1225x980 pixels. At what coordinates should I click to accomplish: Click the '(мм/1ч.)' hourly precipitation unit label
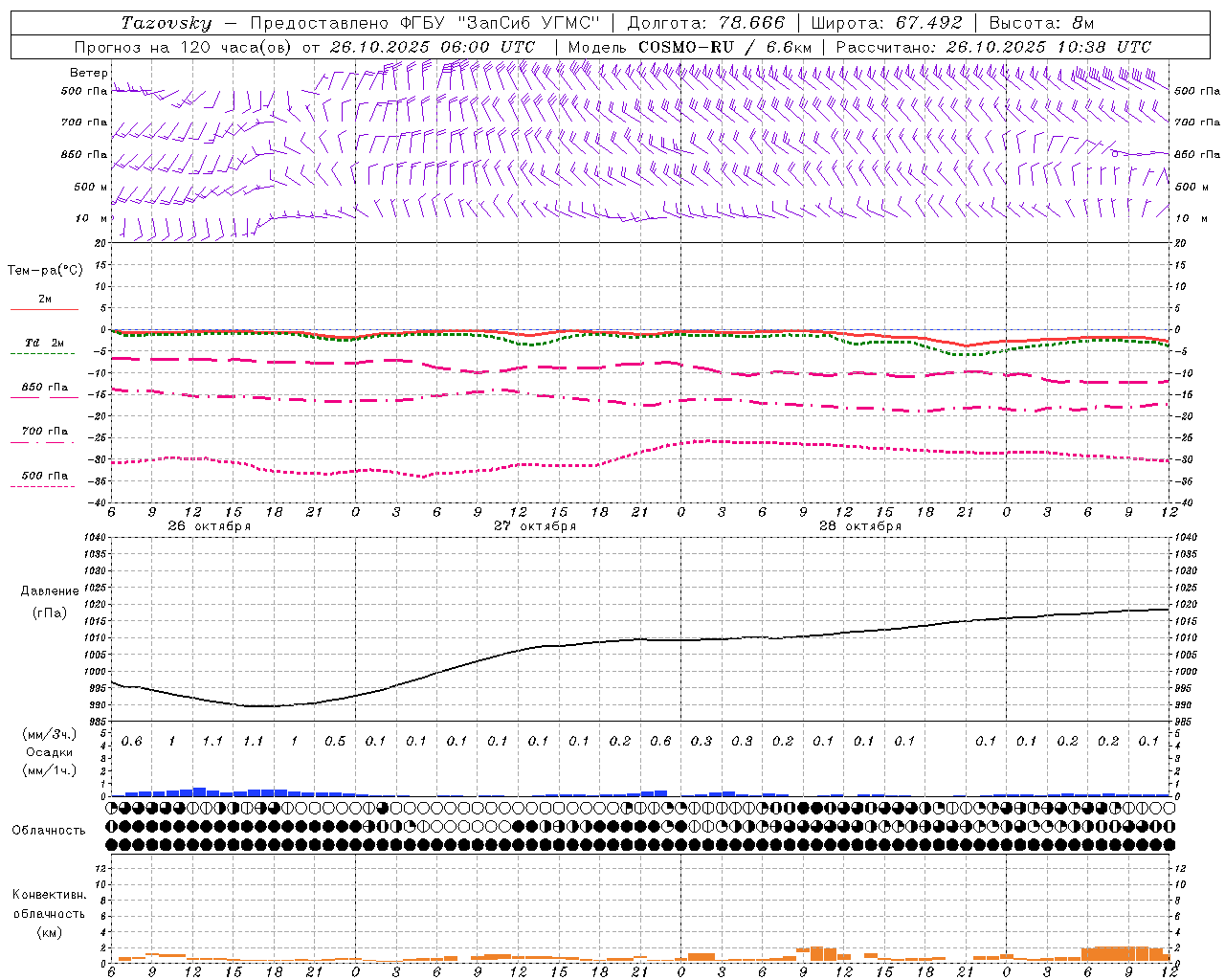coord(50,770)
